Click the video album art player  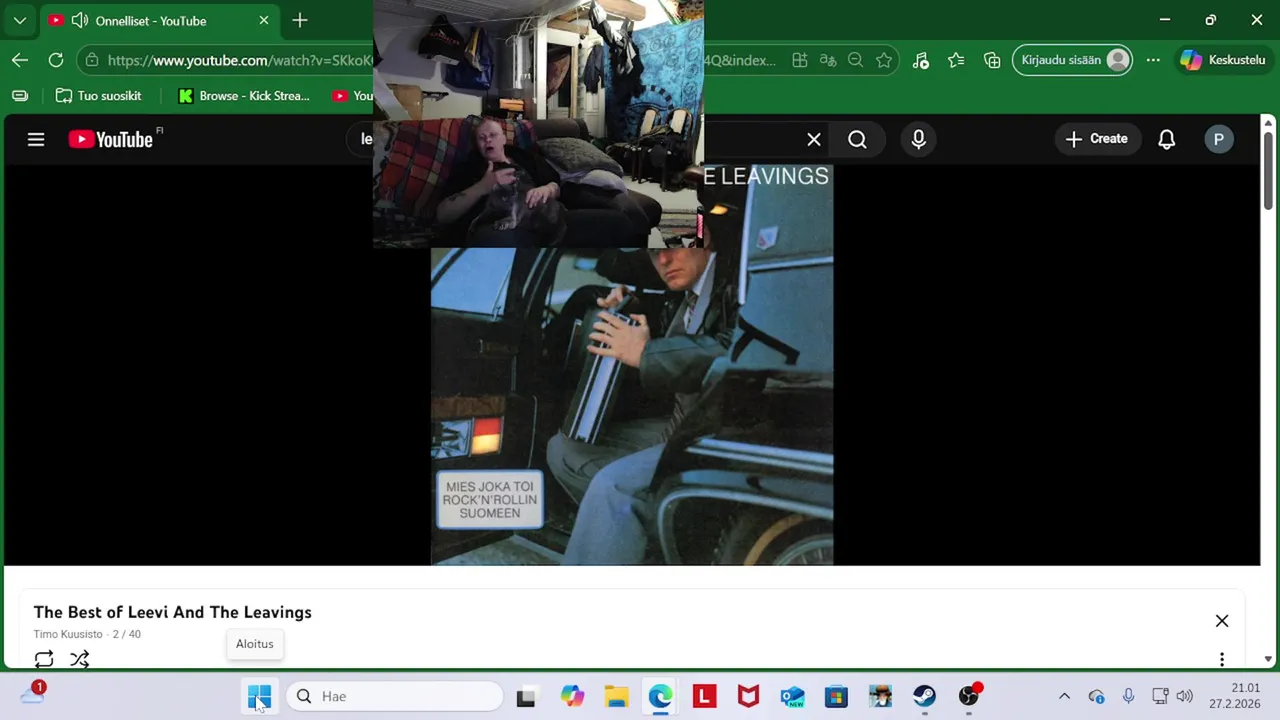(632, 365)
